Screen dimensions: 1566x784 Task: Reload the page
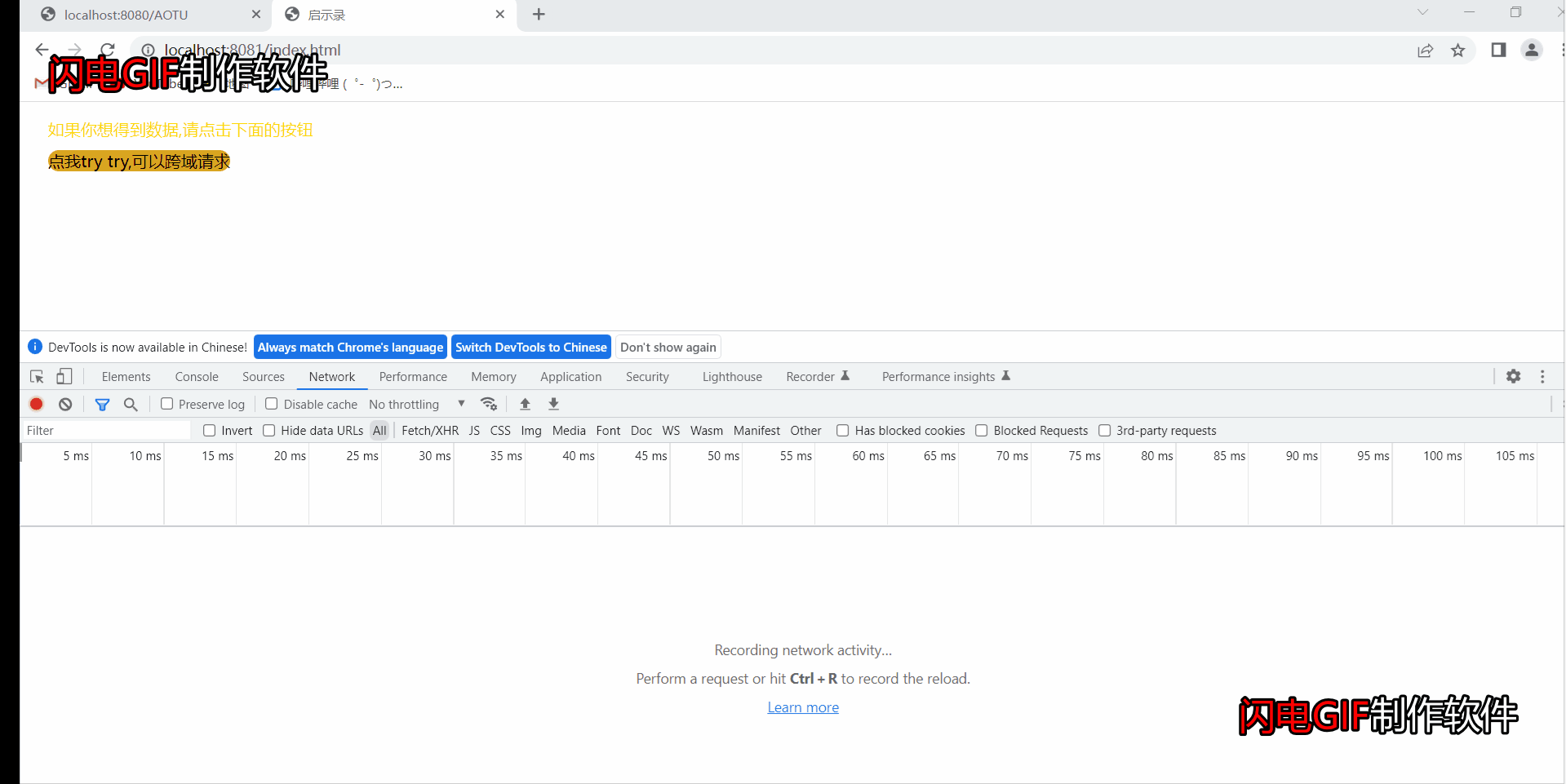tap(107, 50)
